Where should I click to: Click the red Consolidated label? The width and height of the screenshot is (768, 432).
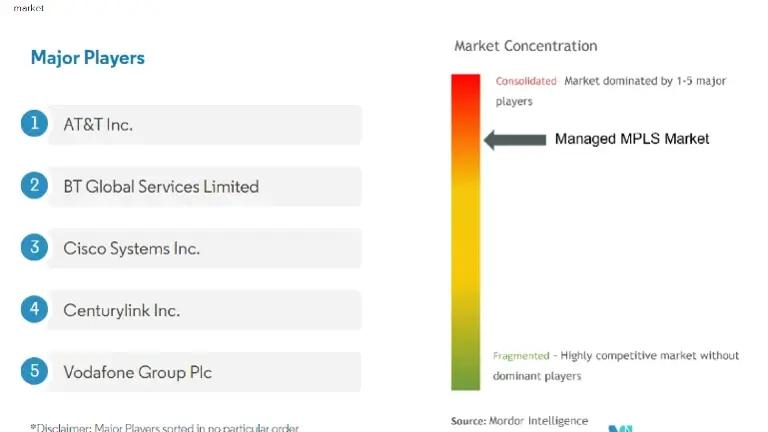[x=526, y=81]
